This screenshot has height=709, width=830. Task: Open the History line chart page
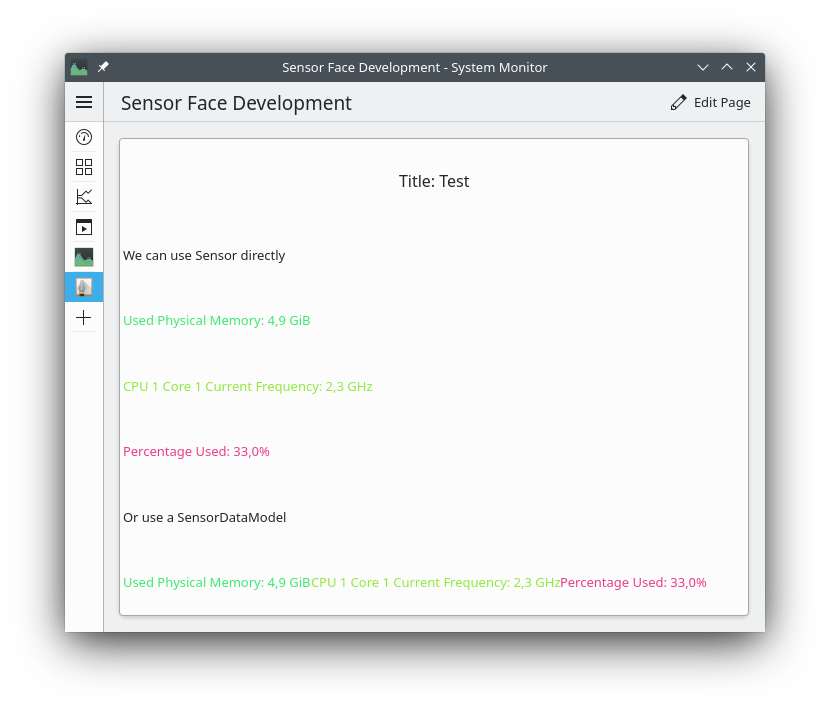(x=84, y=198)
